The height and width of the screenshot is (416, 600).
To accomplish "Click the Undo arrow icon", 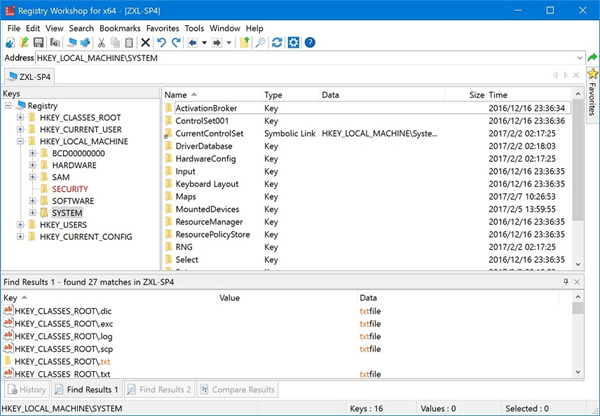I will pyautogui.click(x=161, y=43).
